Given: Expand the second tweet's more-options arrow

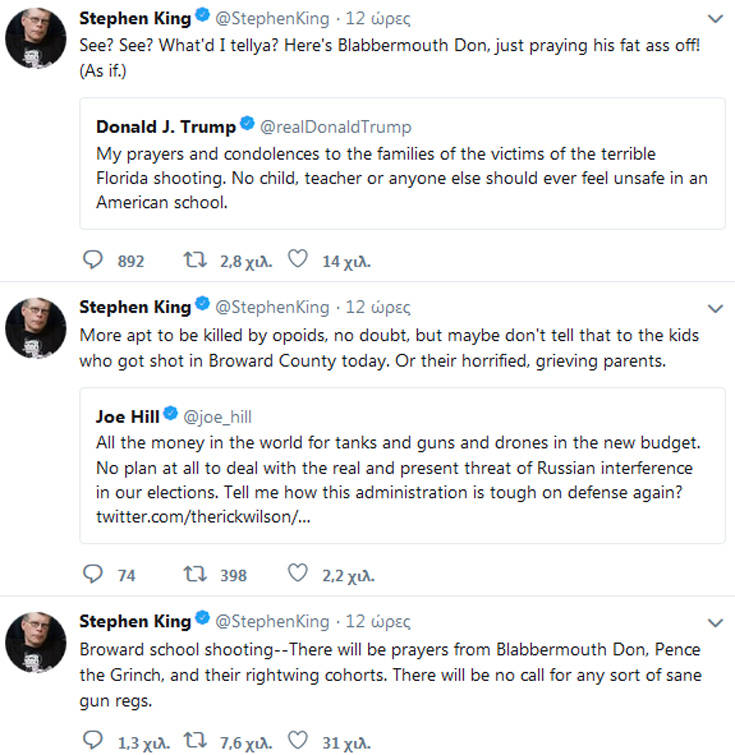Looking at the screenshot, I should tap(715, 308).
